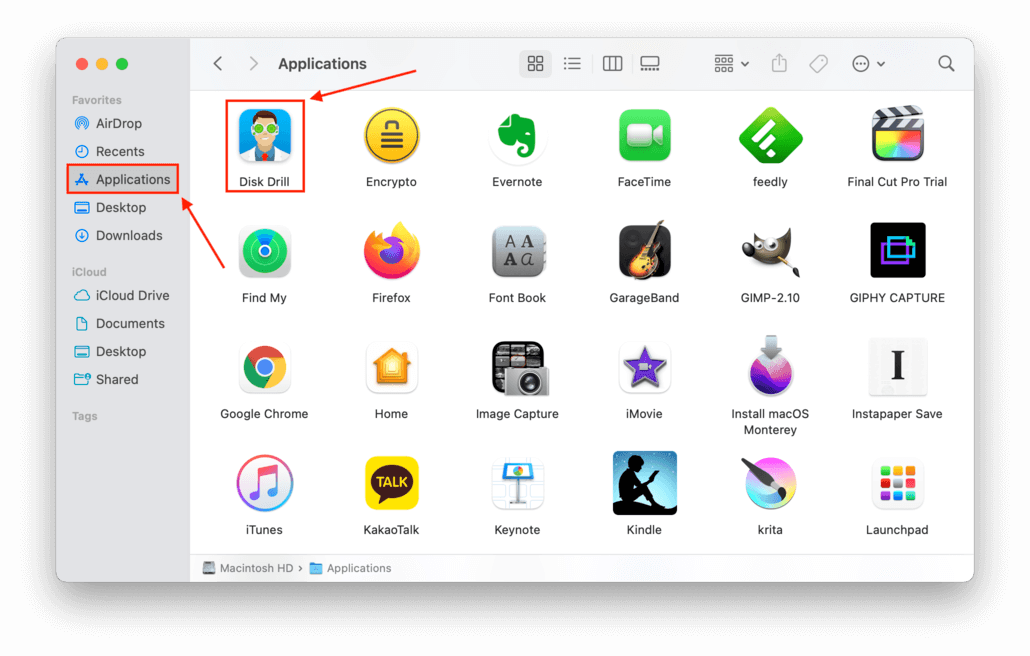Screen dimensions: 1030x656
Task: Open the Group By dropdown
Action: click(731, 64)
